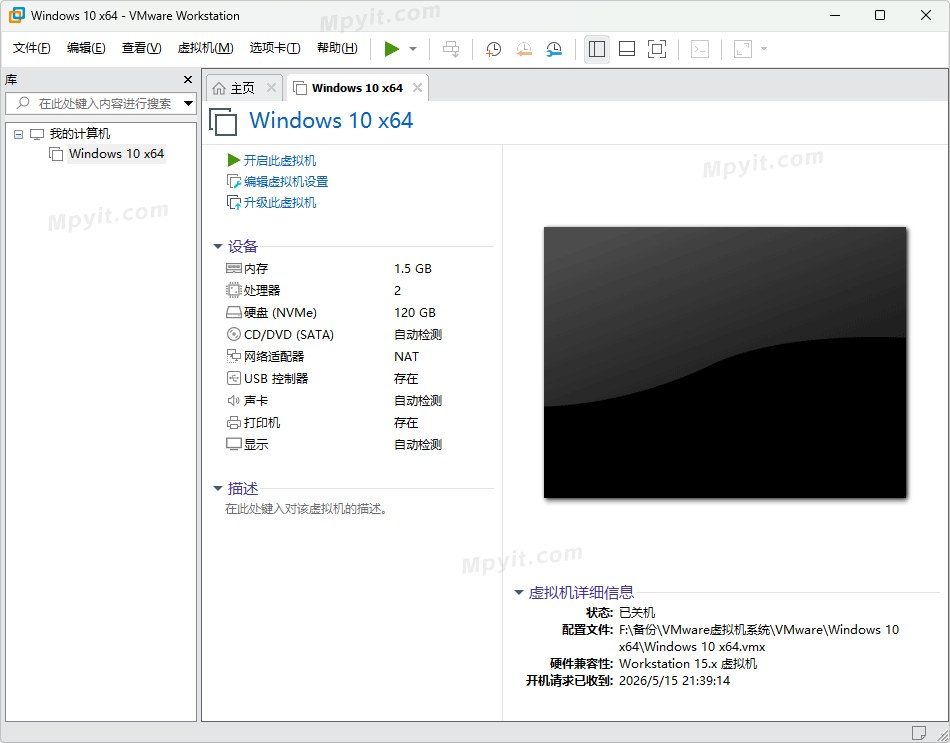The width and height of the screenshot is (950, 743).
Task: Click Send Ctrl+Alt+Del toolbar icon
Action: 451,48
